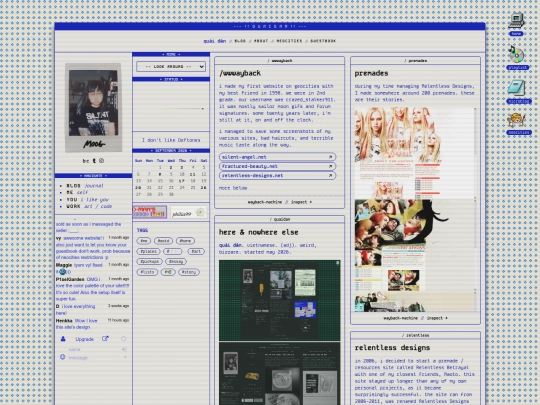Click 'I don't like Deftones' status text
Viewport: 540px width, 405px height.
tap(171, 140)
